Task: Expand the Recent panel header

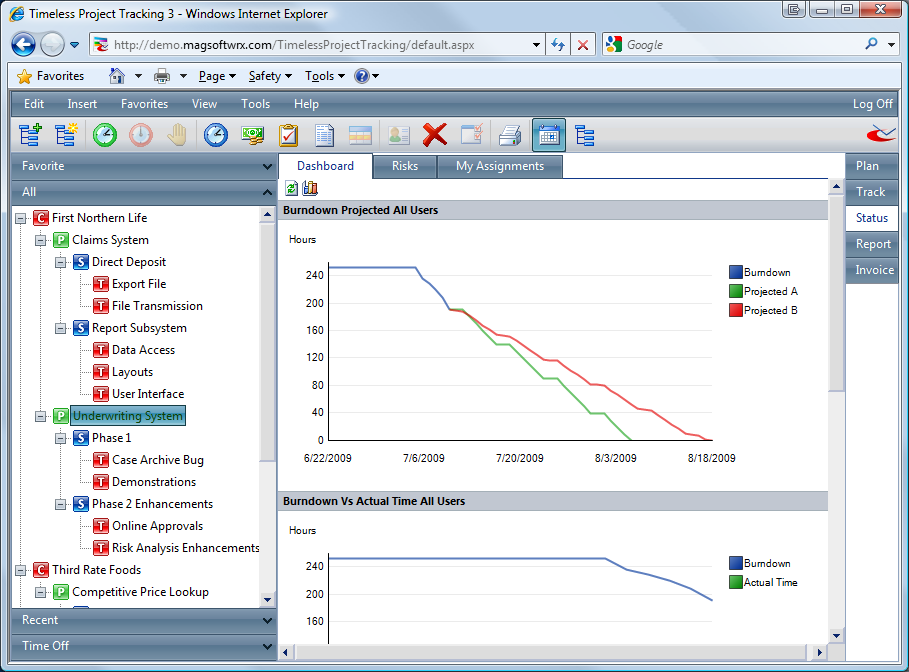Action: 144,620
